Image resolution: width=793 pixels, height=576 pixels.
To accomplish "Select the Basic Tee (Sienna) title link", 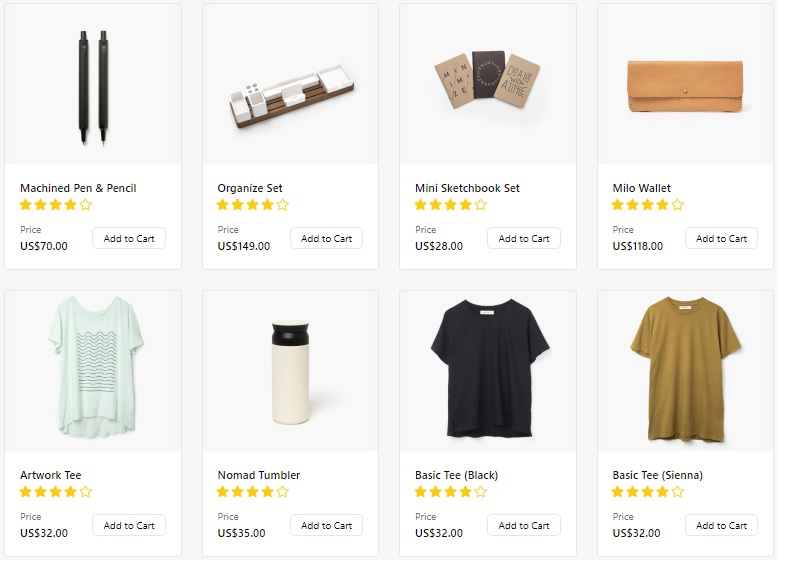I will [657, 475].
